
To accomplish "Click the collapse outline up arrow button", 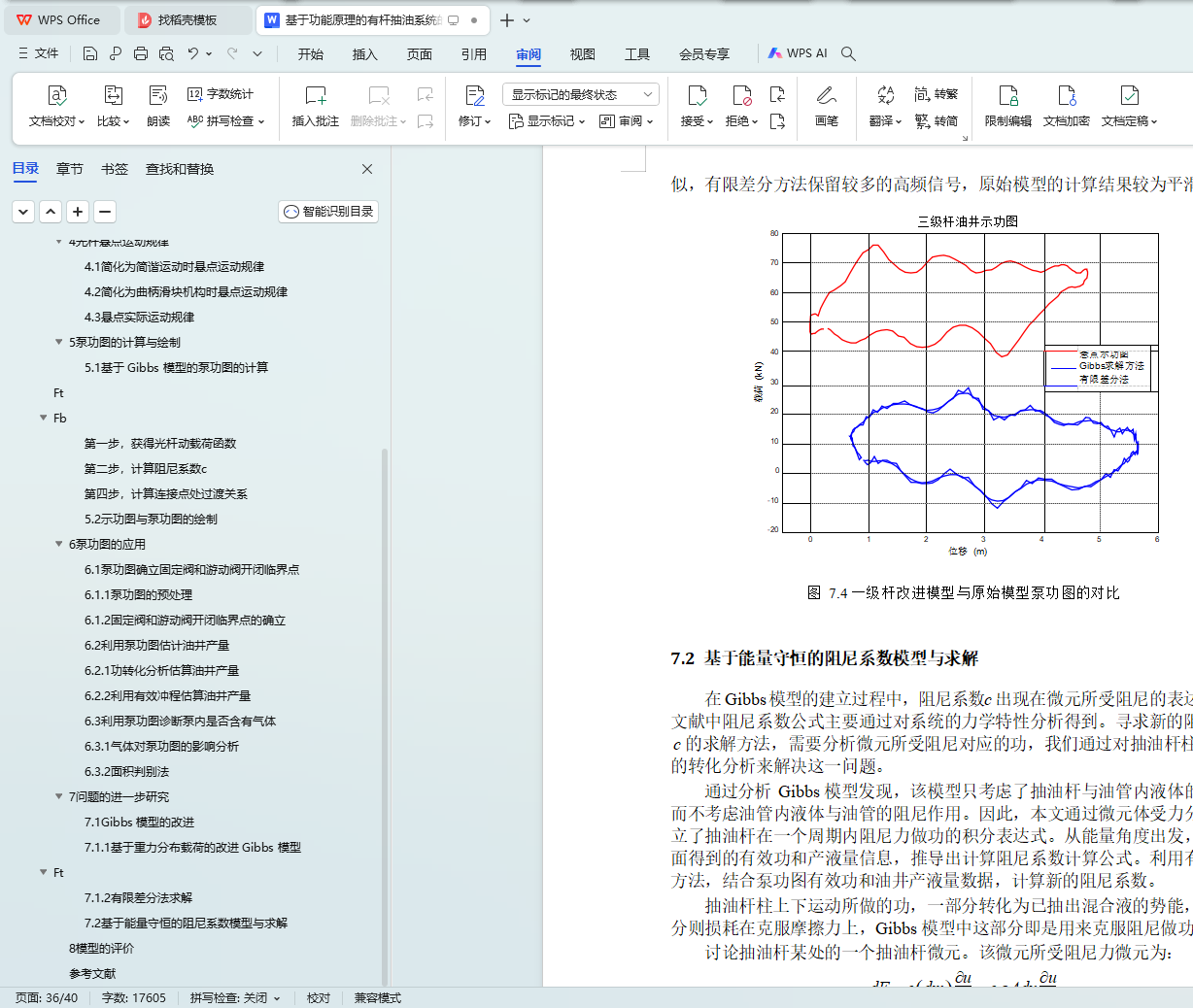I will pyautogui.click(x=51, y=212).
